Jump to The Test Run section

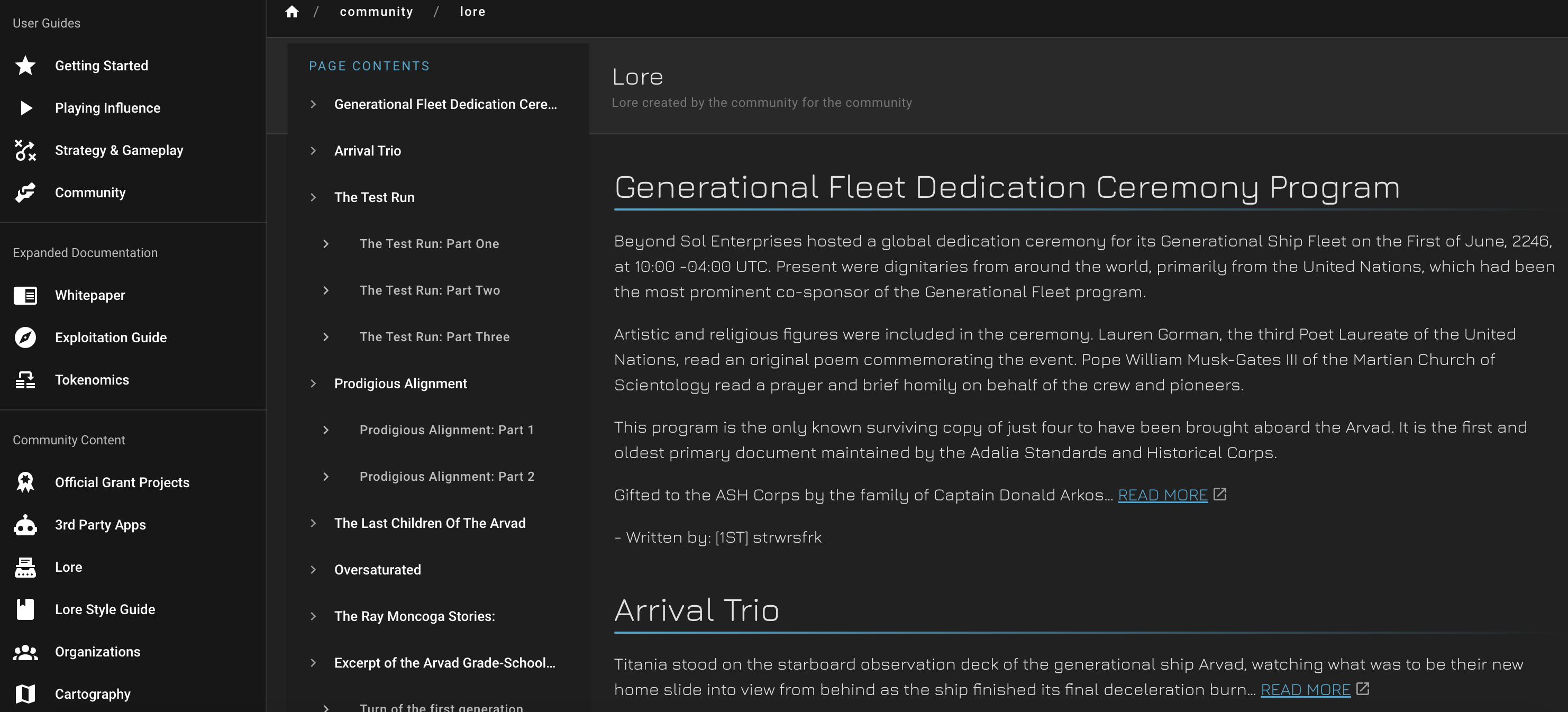(x=375, y=197)
